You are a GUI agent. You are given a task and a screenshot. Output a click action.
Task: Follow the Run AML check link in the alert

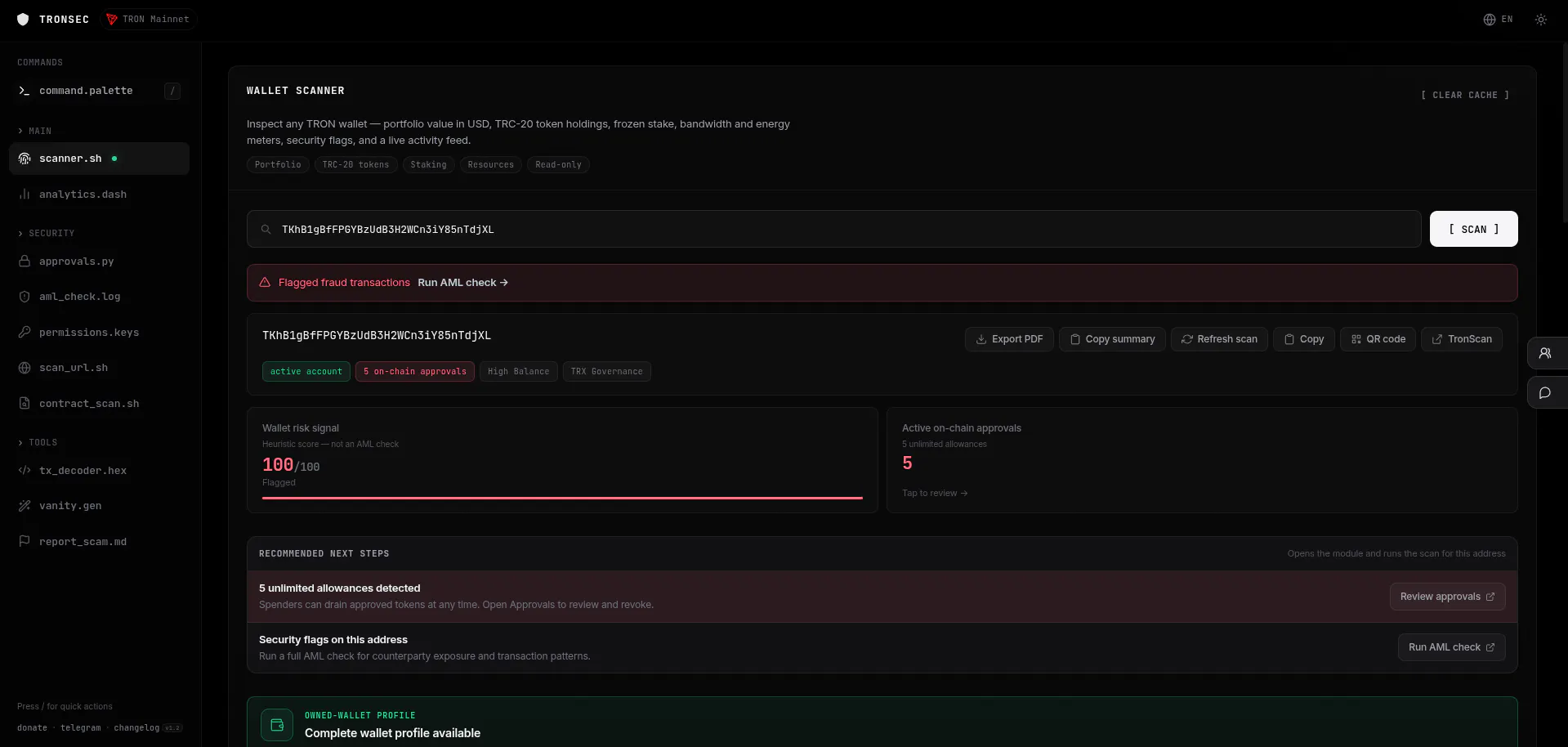click(463, 283)
